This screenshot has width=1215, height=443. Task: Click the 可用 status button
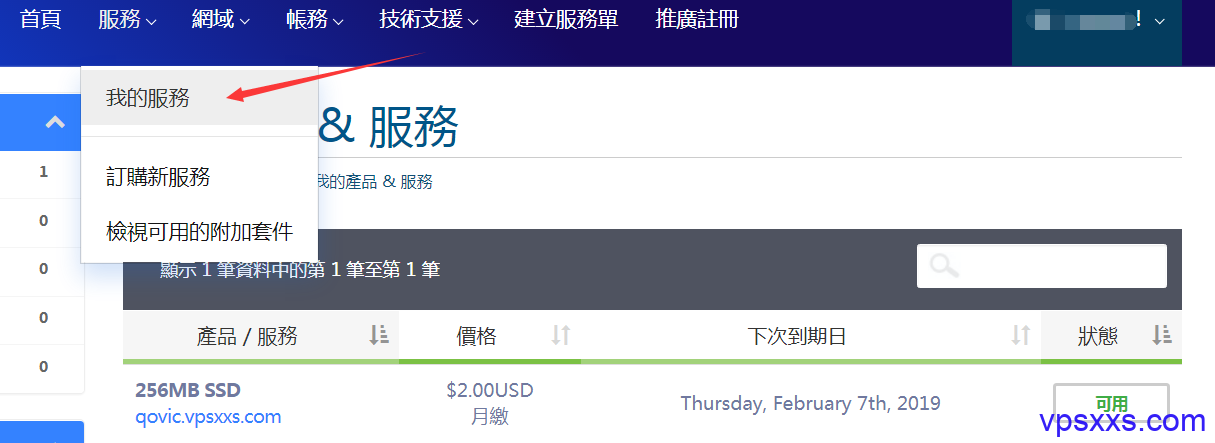pyautogui.click(x=1111, y=404)
